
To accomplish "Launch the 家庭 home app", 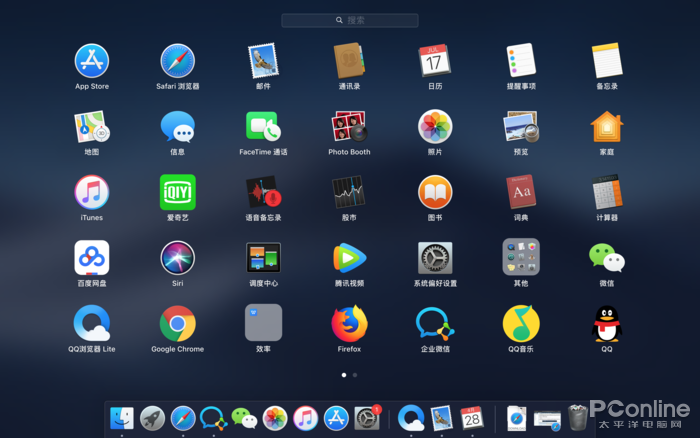I will (x=607, y=127).
